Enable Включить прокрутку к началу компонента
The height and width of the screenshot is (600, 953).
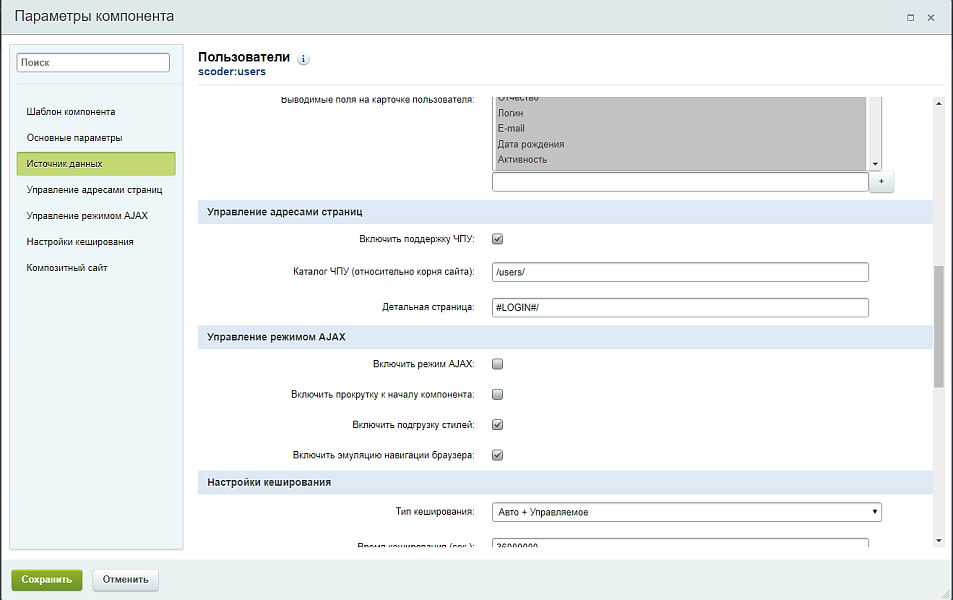click(497, 394)
